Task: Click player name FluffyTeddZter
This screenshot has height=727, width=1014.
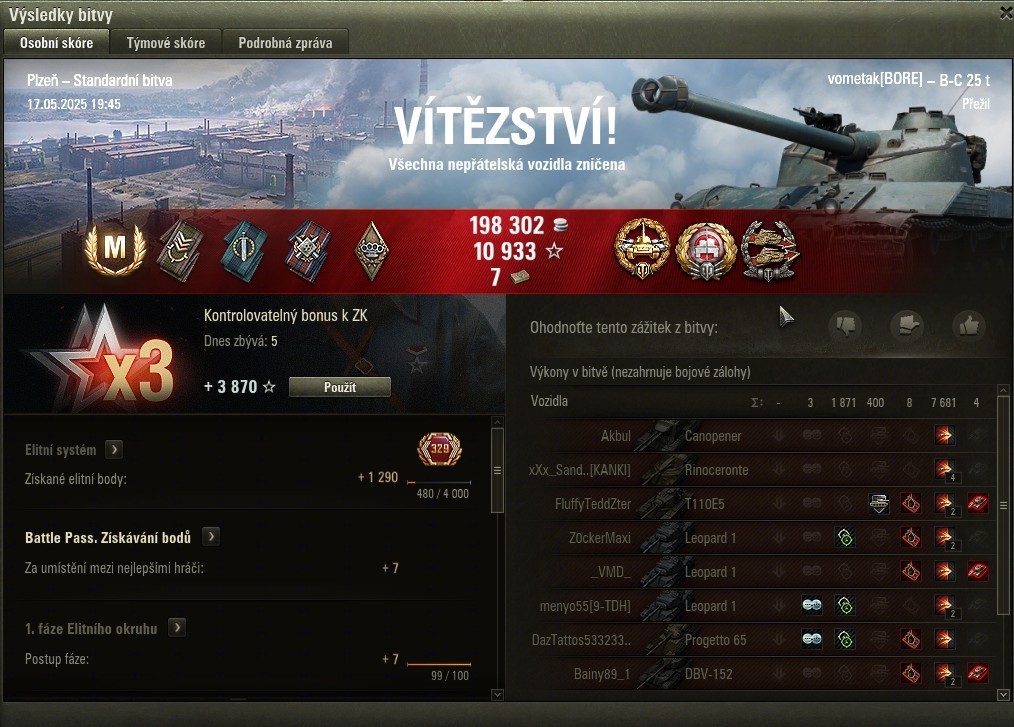Action: click(x=592, y=504)
